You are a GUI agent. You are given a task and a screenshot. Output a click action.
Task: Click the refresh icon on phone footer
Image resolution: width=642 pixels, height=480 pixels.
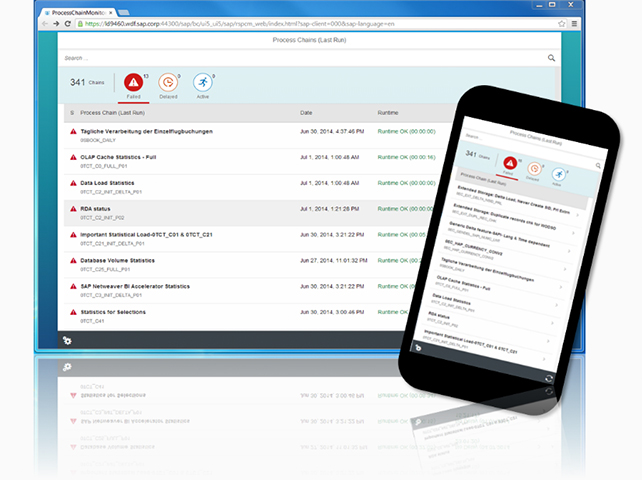549,378
